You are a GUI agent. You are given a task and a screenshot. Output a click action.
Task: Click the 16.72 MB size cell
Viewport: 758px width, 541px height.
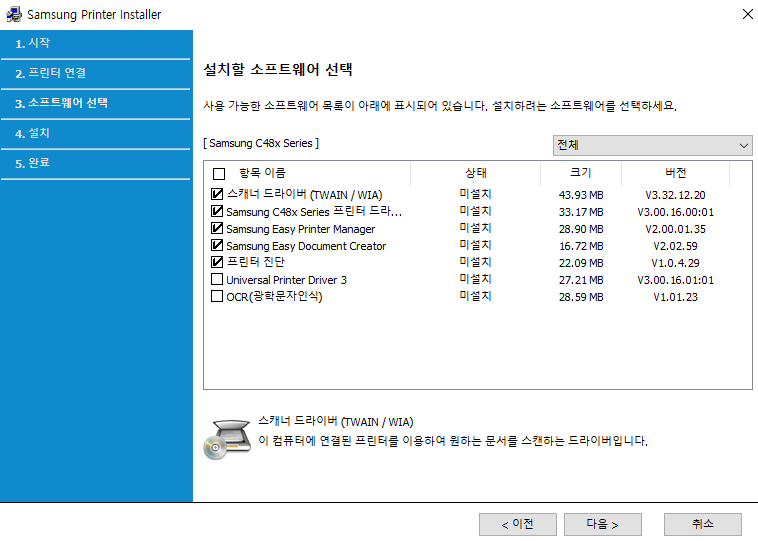[581, 246]
